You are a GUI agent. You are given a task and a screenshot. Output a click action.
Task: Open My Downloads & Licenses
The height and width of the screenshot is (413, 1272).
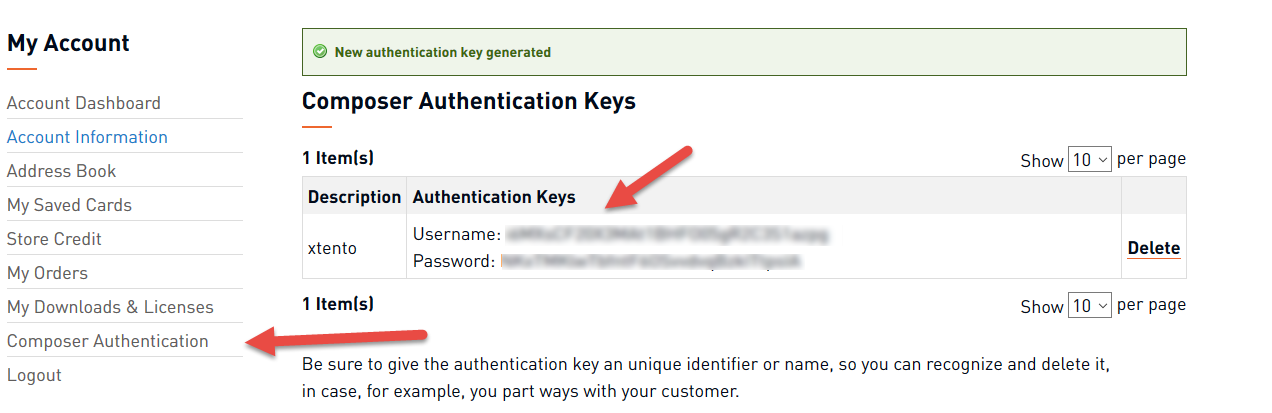coord(110,307)
